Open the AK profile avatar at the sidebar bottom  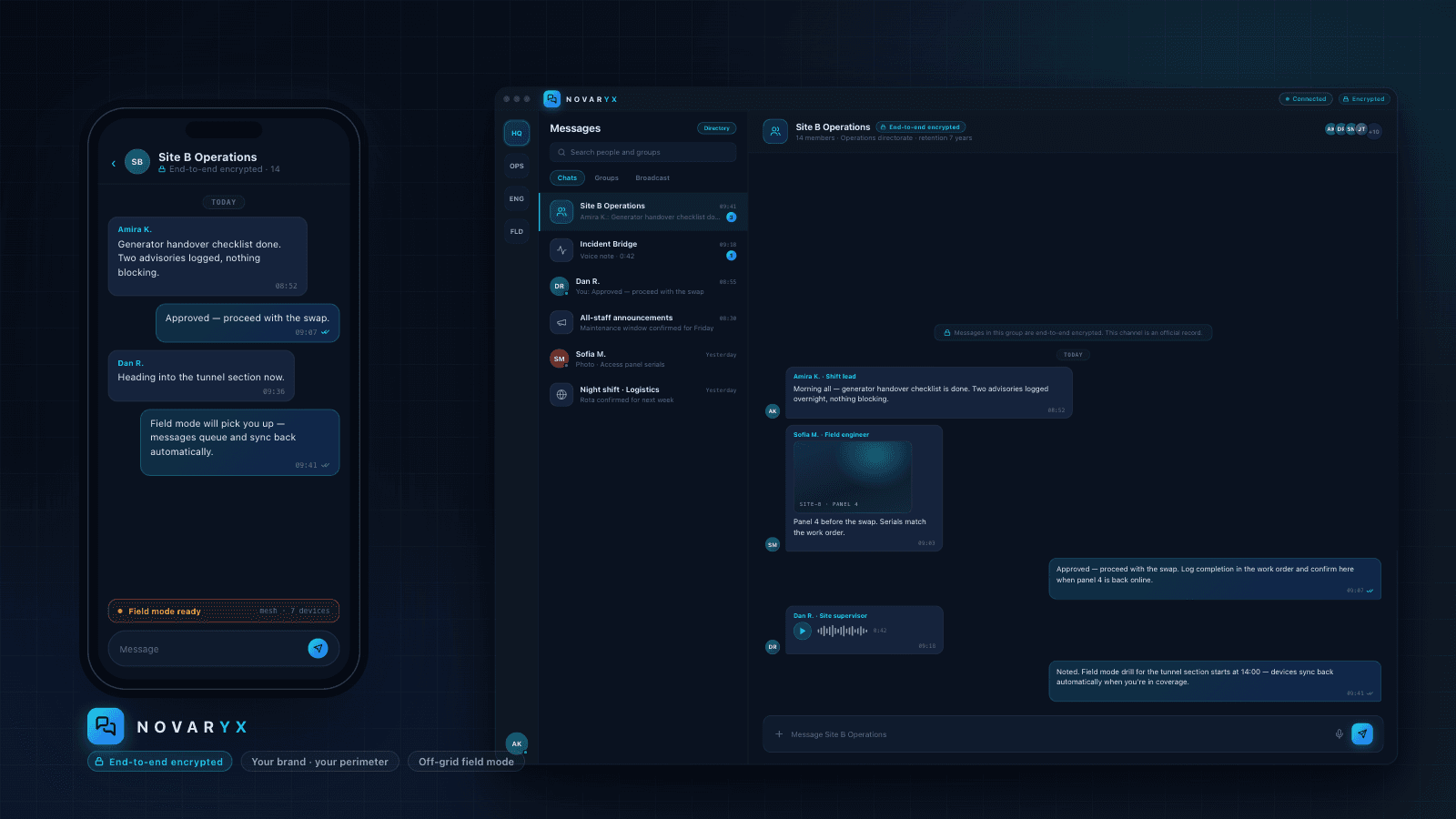coord(517,743)
